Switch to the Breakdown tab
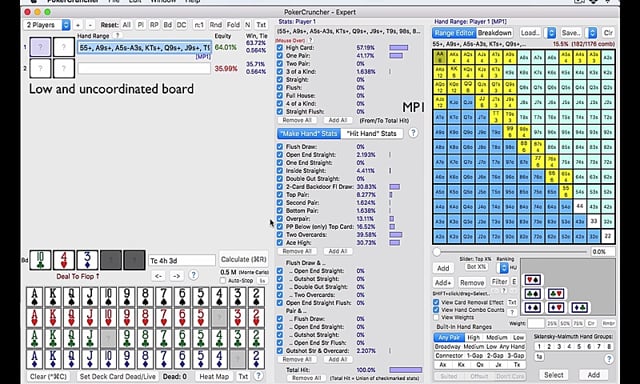Image resolution: width=640 pixels, height=384 pixels. [494, 33]
